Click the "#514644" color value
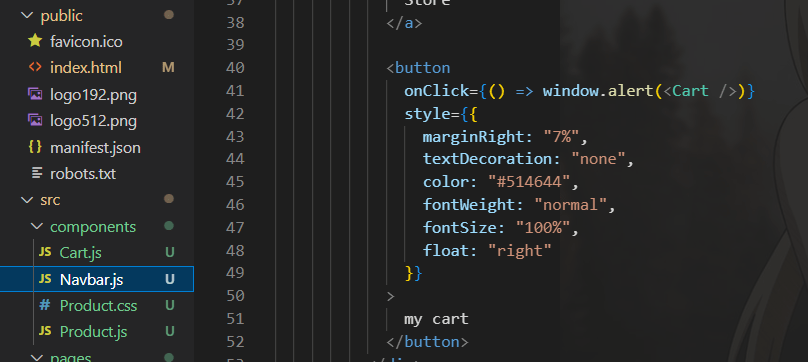 [x=529, y=182]
